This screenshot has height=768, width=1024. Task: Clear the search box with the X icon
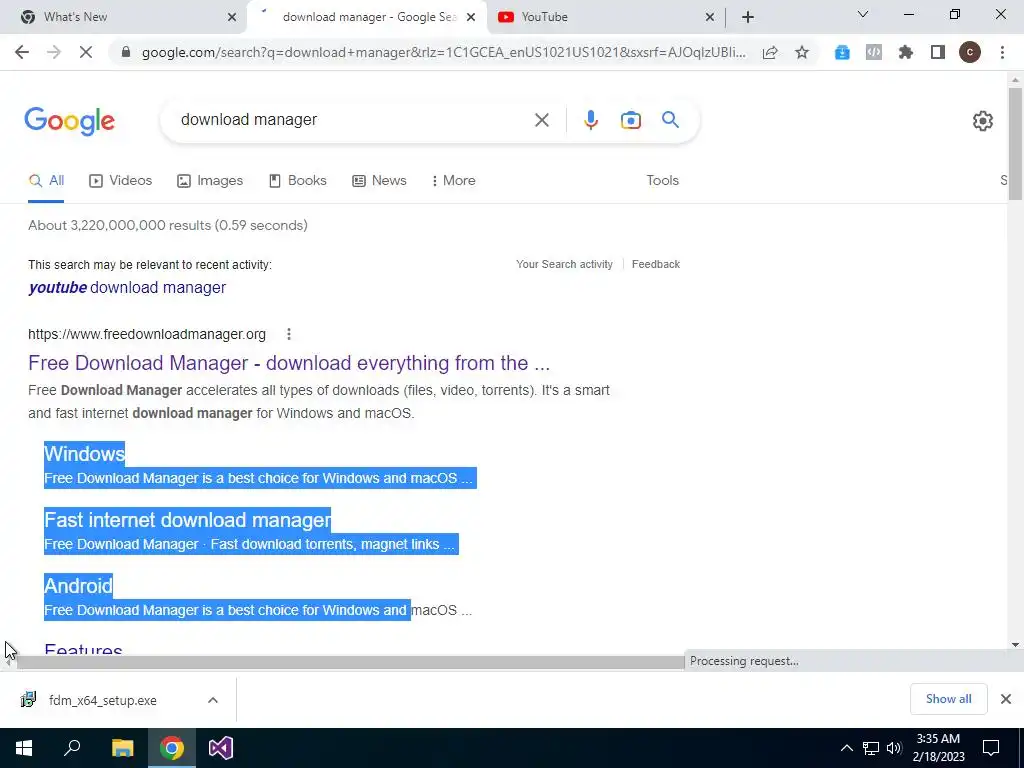541,120
